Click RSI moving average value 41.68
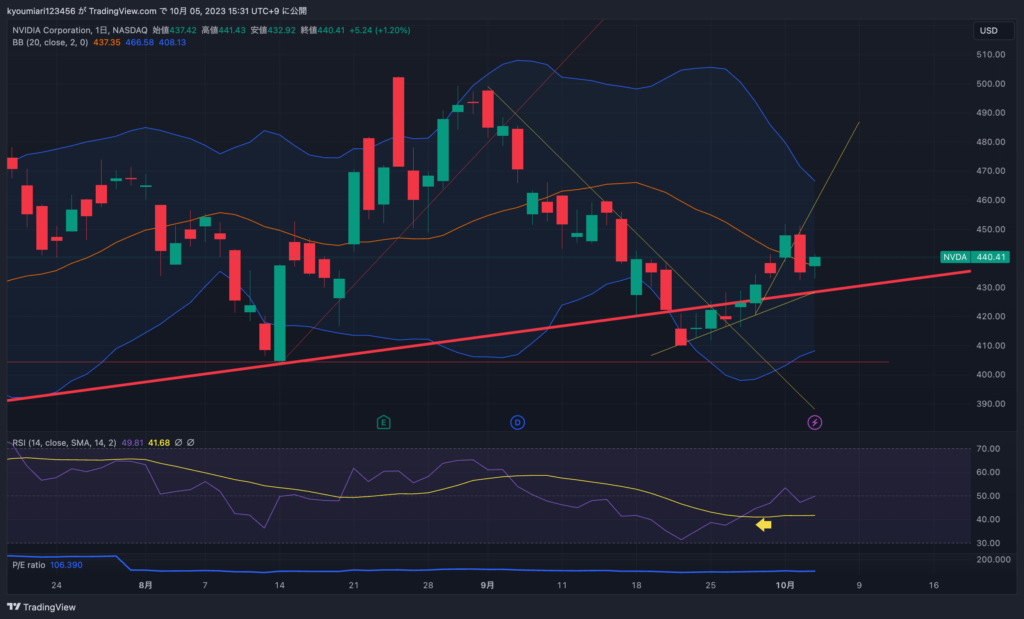The height and width of the screenshot is (619, 1024). pos(159,443)
